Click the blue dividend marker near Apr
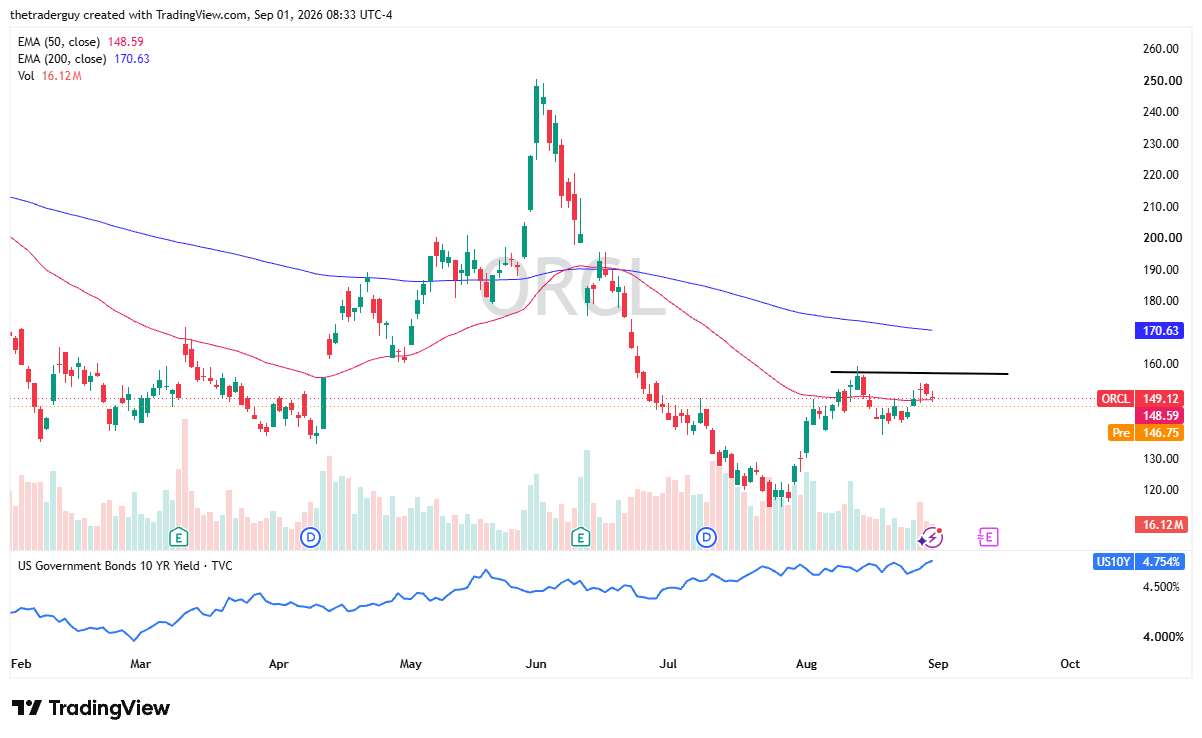The image size is (1202, 738). coord(311,538)
